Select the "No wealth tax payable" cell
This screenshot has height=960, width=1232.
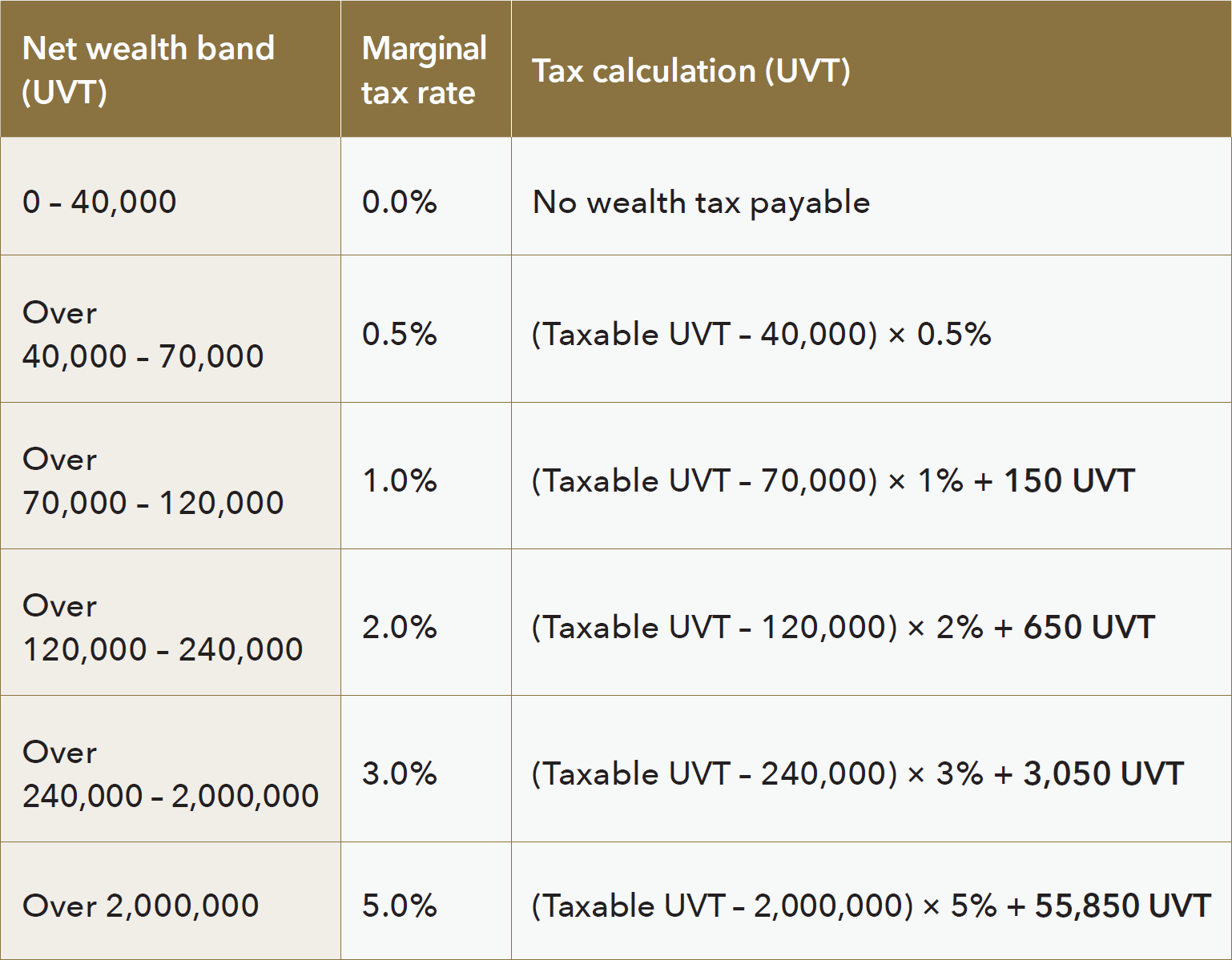(x=701, y=203)
